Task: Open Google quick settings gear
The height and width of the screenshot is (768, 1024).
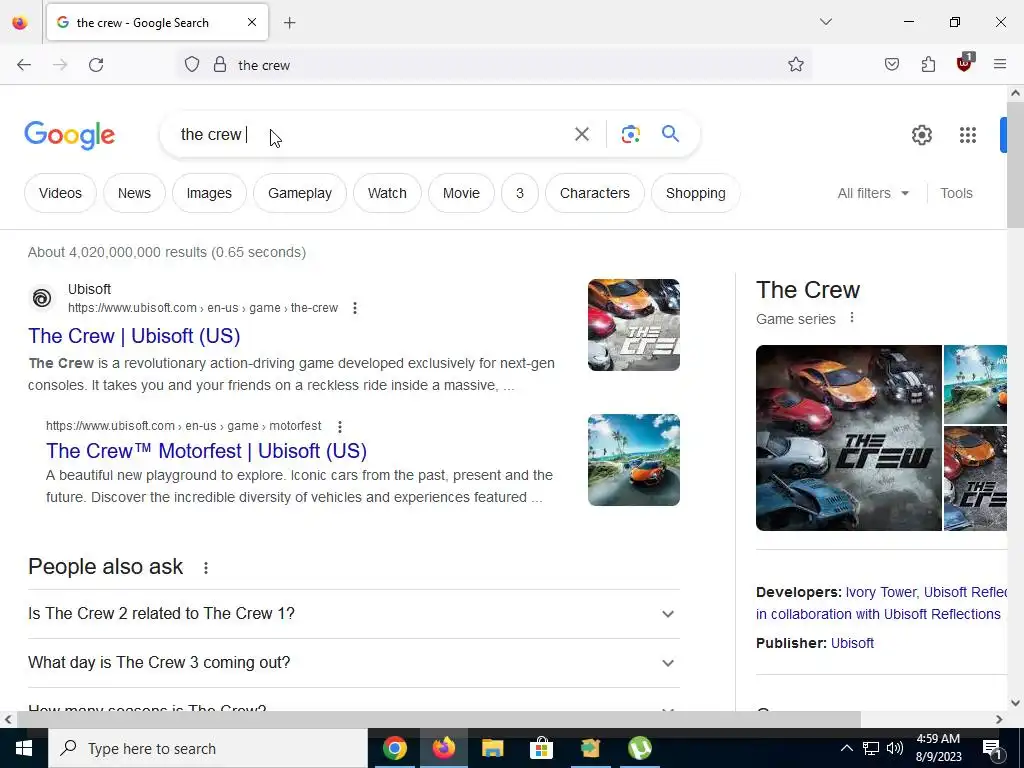Action: click(x=921, y=135)
